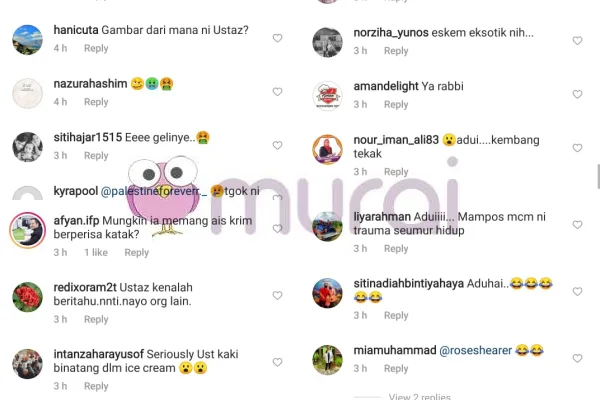View 1 like on afyan.ifp's comment

(96, 253)
